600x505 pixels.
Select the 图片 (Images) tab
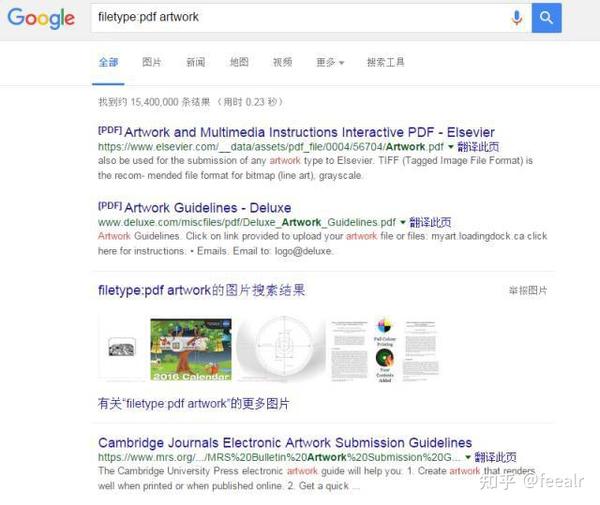point(152,62)
